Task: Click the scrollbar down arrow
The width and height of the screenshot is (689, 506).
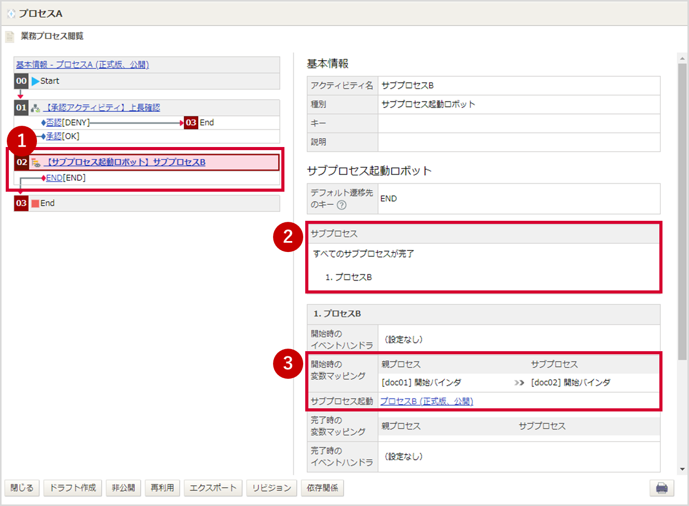Action: 682,469
